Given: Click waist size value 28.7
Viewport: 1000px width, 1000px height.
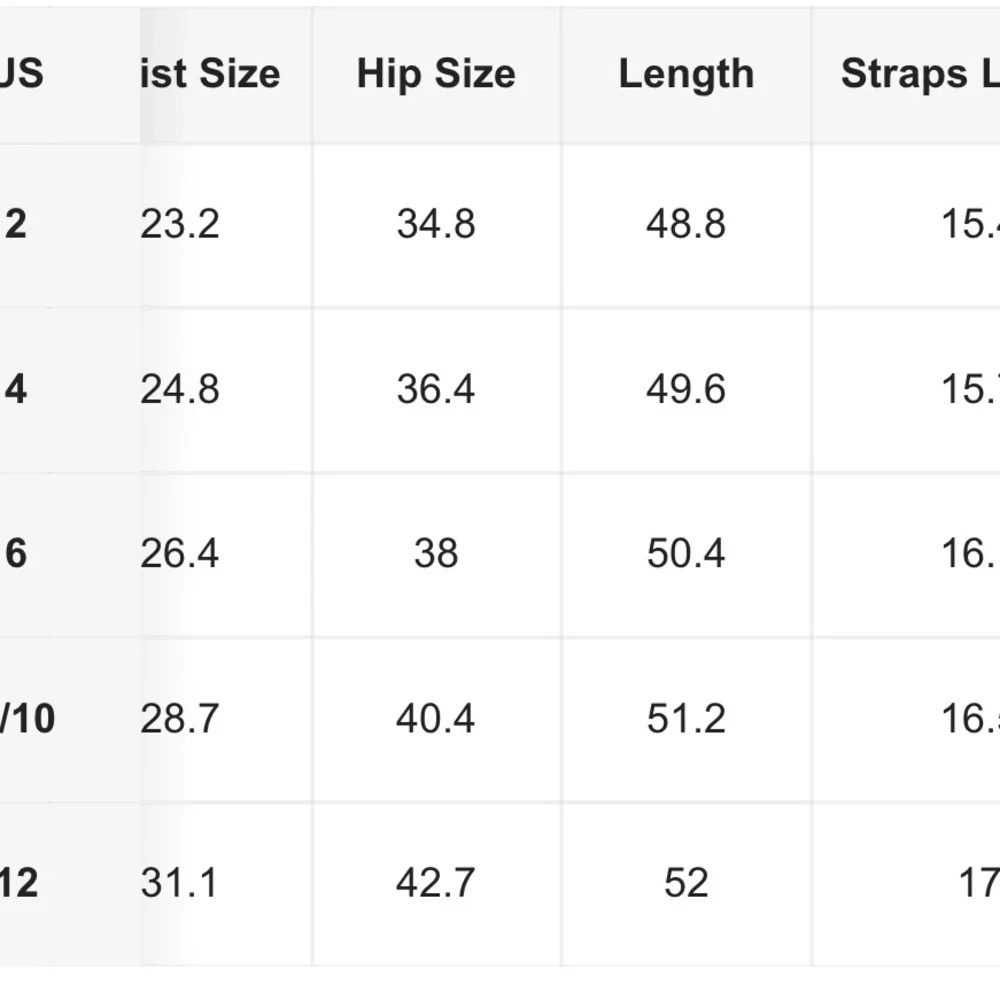Looking at the screenshot, I should [180, 719].
